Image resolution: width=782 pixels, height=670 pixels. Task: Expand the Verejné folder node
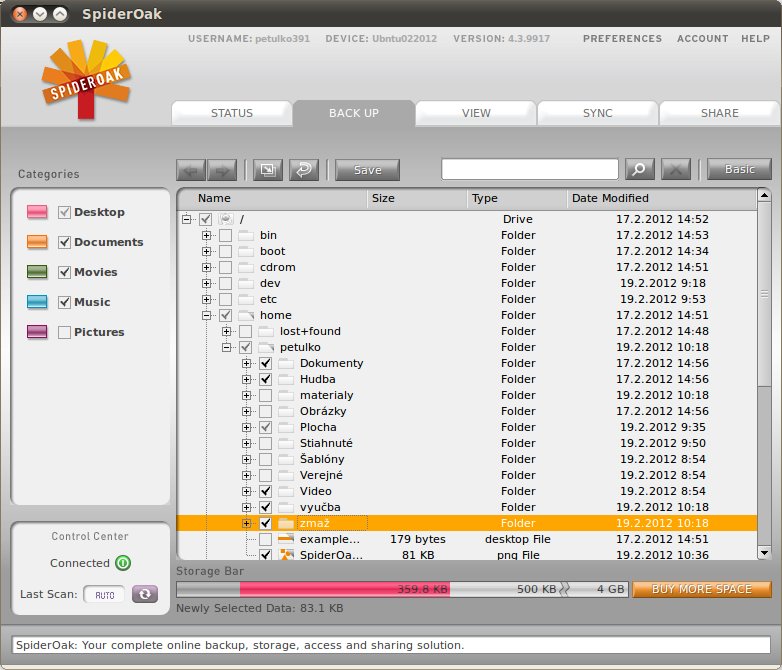point(246,475)
